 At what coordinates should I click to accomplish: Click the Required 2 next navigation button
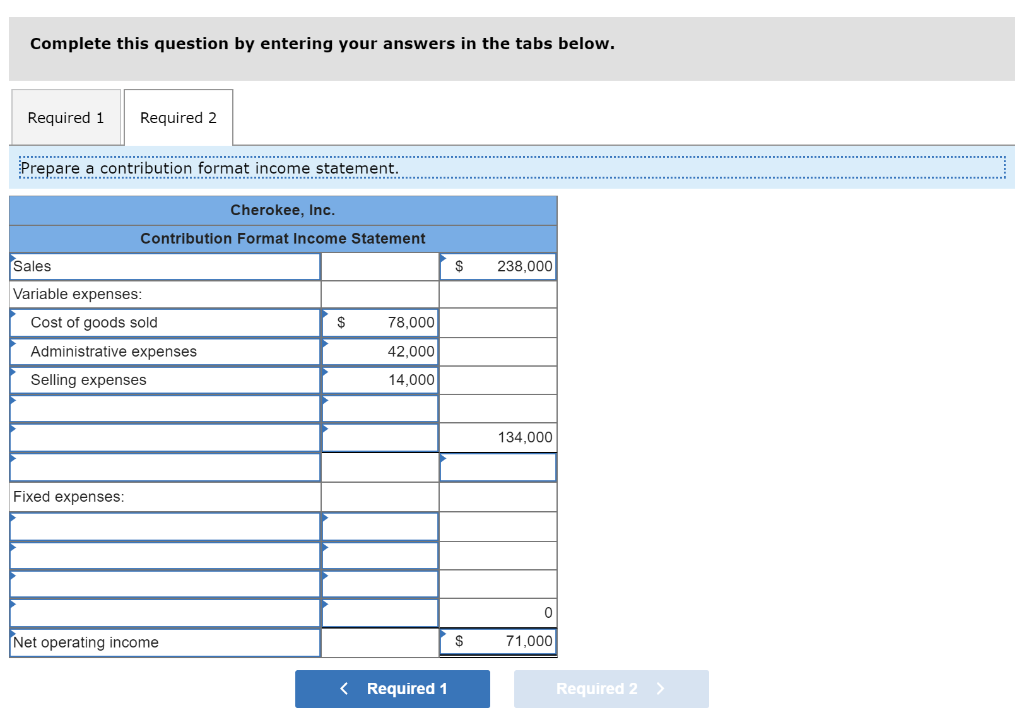coord(611,688)
